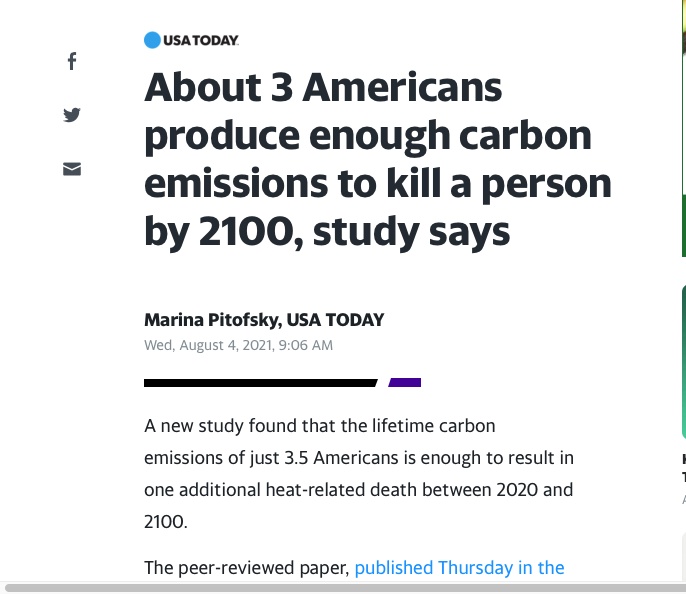Open the green card thumbnail on right edge
Viewport: 686px width, 594px height.
tap(684, 361)
